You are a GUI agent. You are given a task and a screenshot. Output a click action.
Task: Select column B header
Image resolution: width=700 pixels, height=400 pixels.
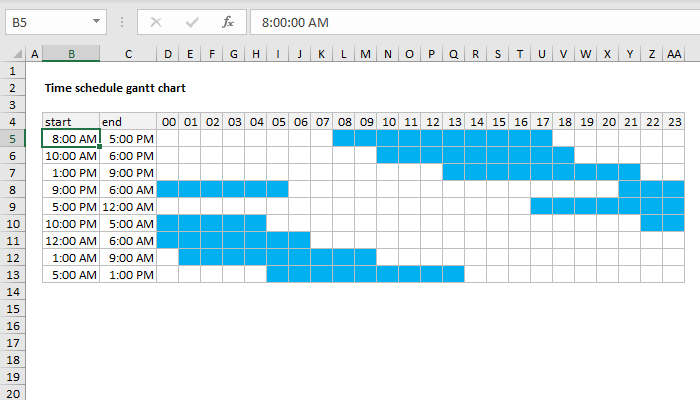[x=71, y=54]
